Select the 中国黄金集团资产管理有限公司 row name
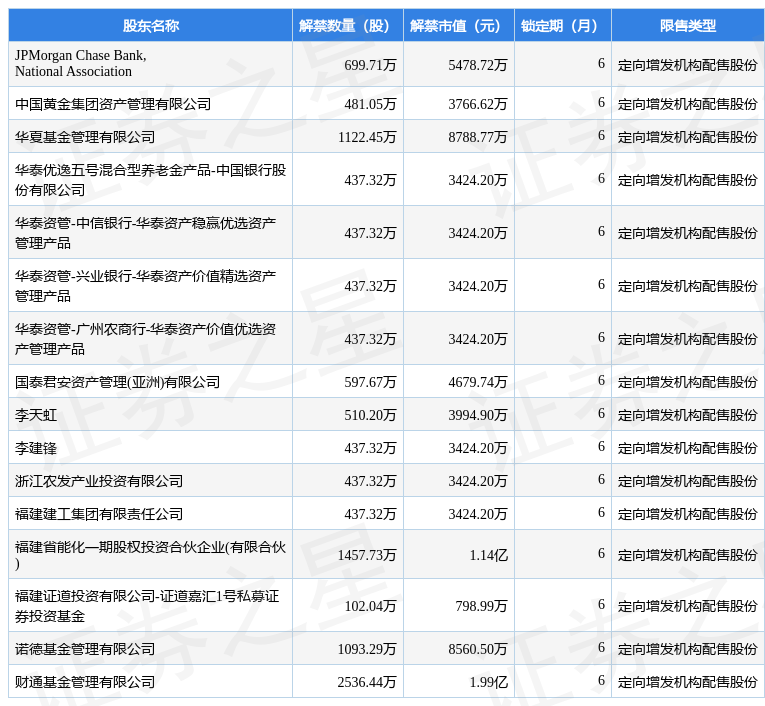The image size is (765, 706). click(x=113, y=104)
